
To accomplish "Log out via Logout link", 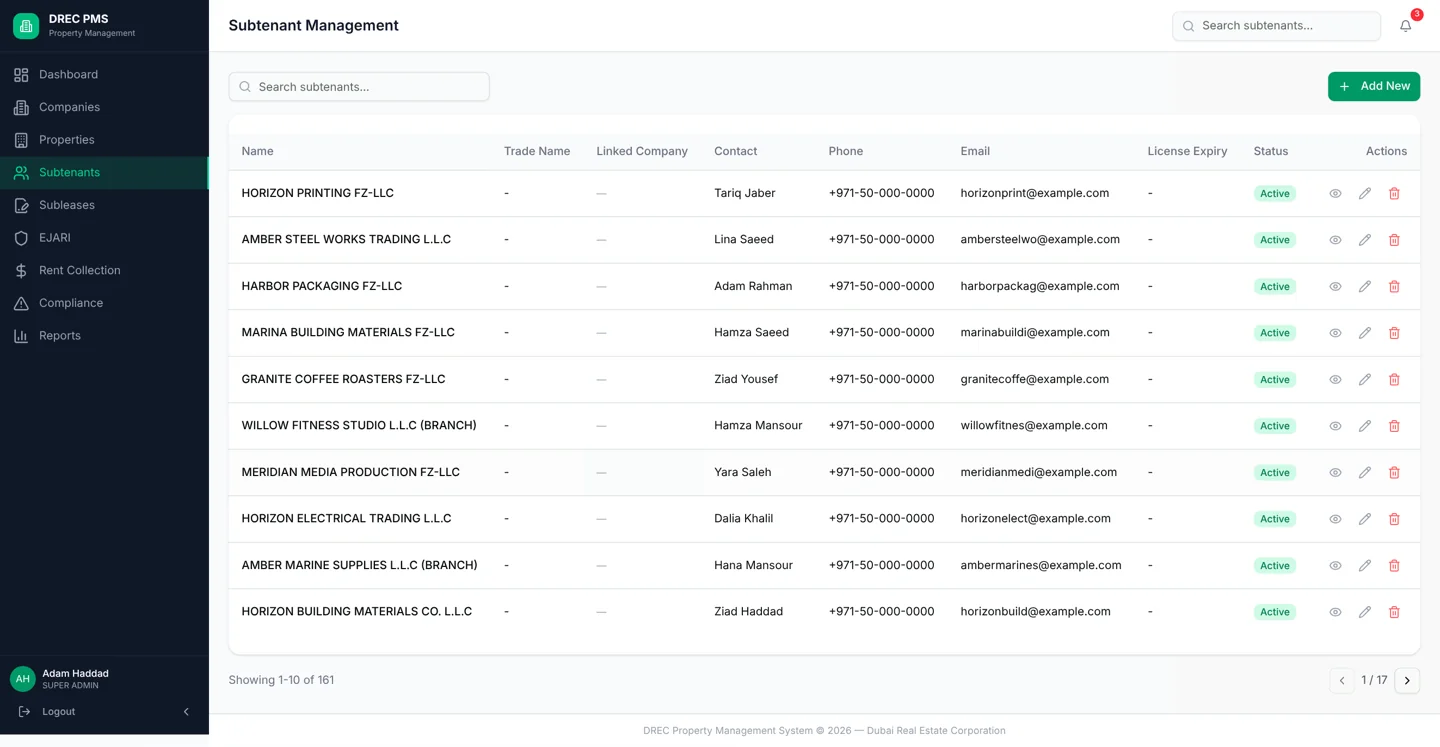I will (x=58, y=712).
